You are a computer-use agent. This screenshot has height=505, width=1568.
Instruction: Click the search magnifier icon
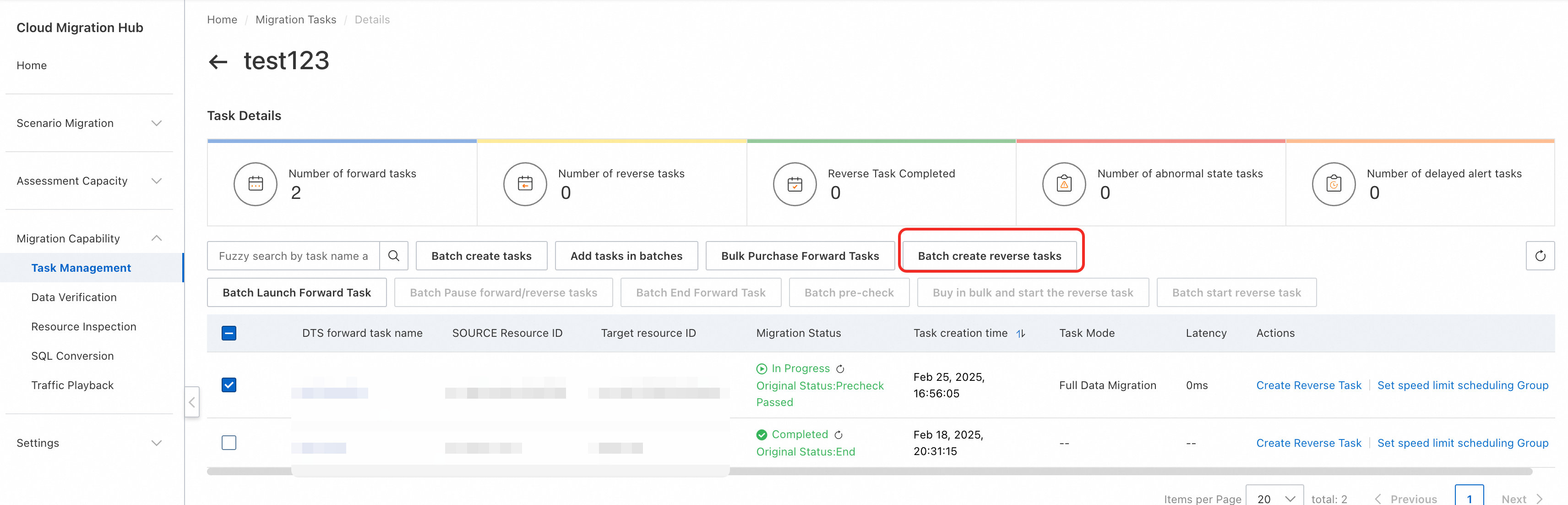coord(394,256)
